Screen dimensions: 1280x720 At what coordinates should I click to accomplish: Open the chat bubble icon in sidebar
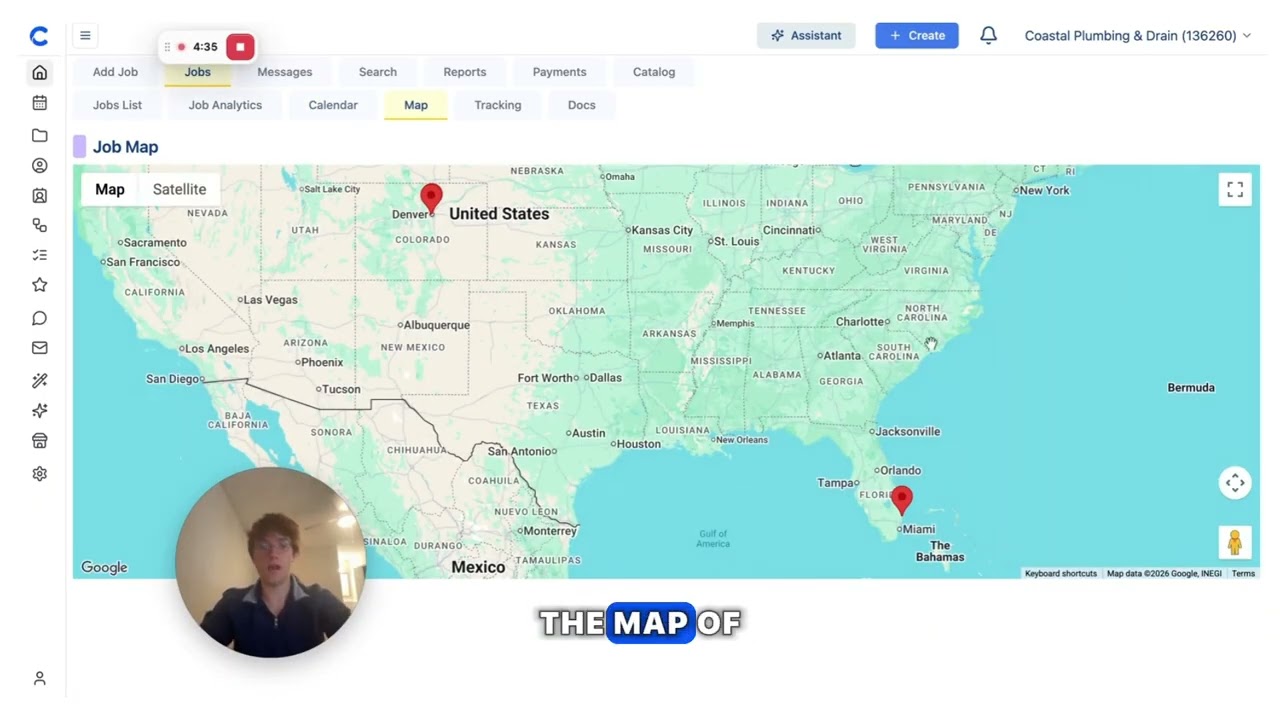[39, 318]
